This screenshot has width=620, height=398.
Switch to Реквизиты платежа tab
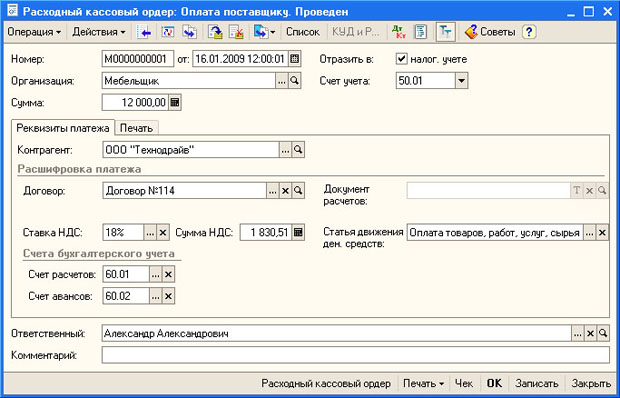tap(63, 128)
